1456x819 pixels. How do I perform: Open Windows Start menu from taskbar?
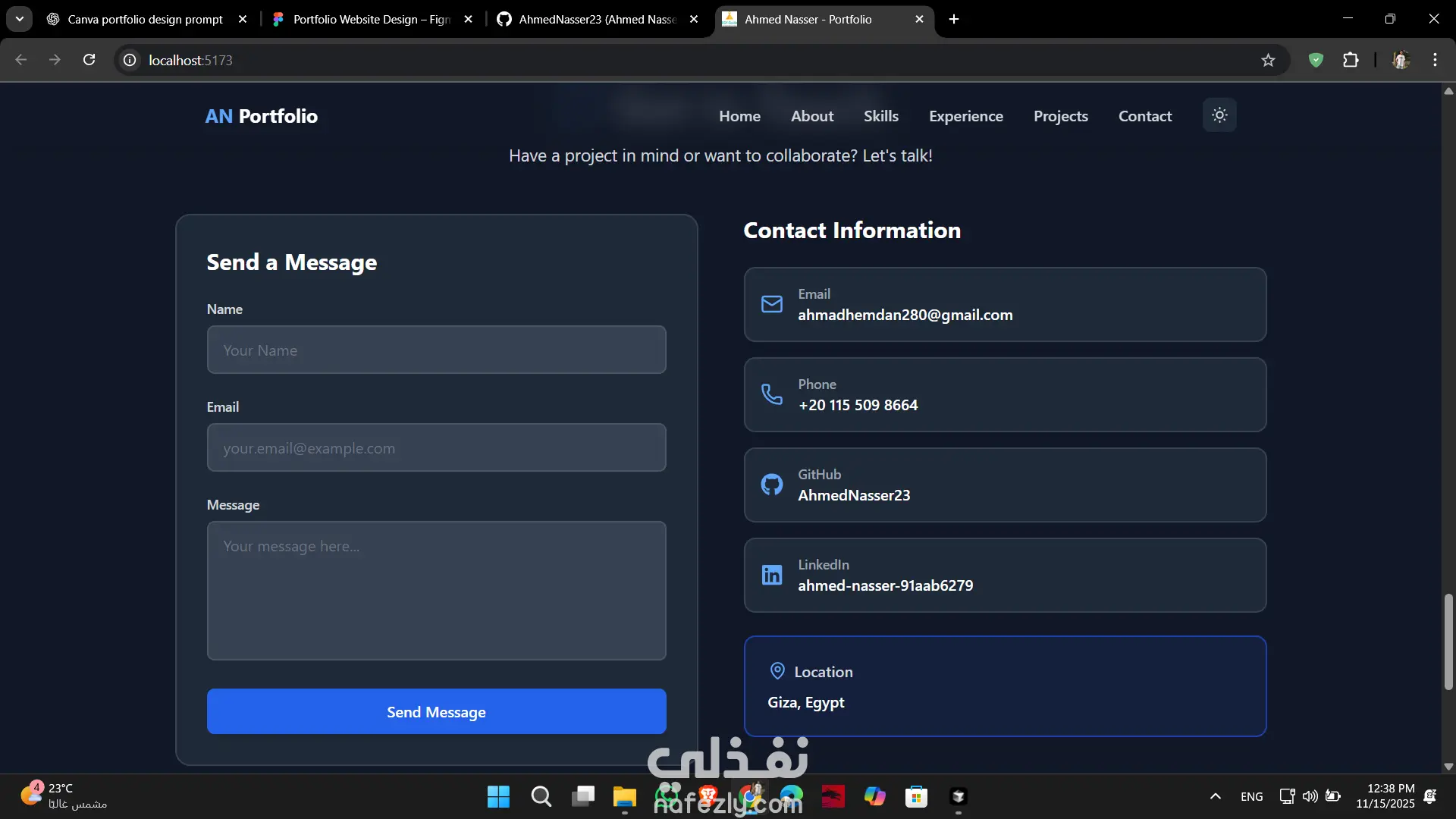click(498, 796)
